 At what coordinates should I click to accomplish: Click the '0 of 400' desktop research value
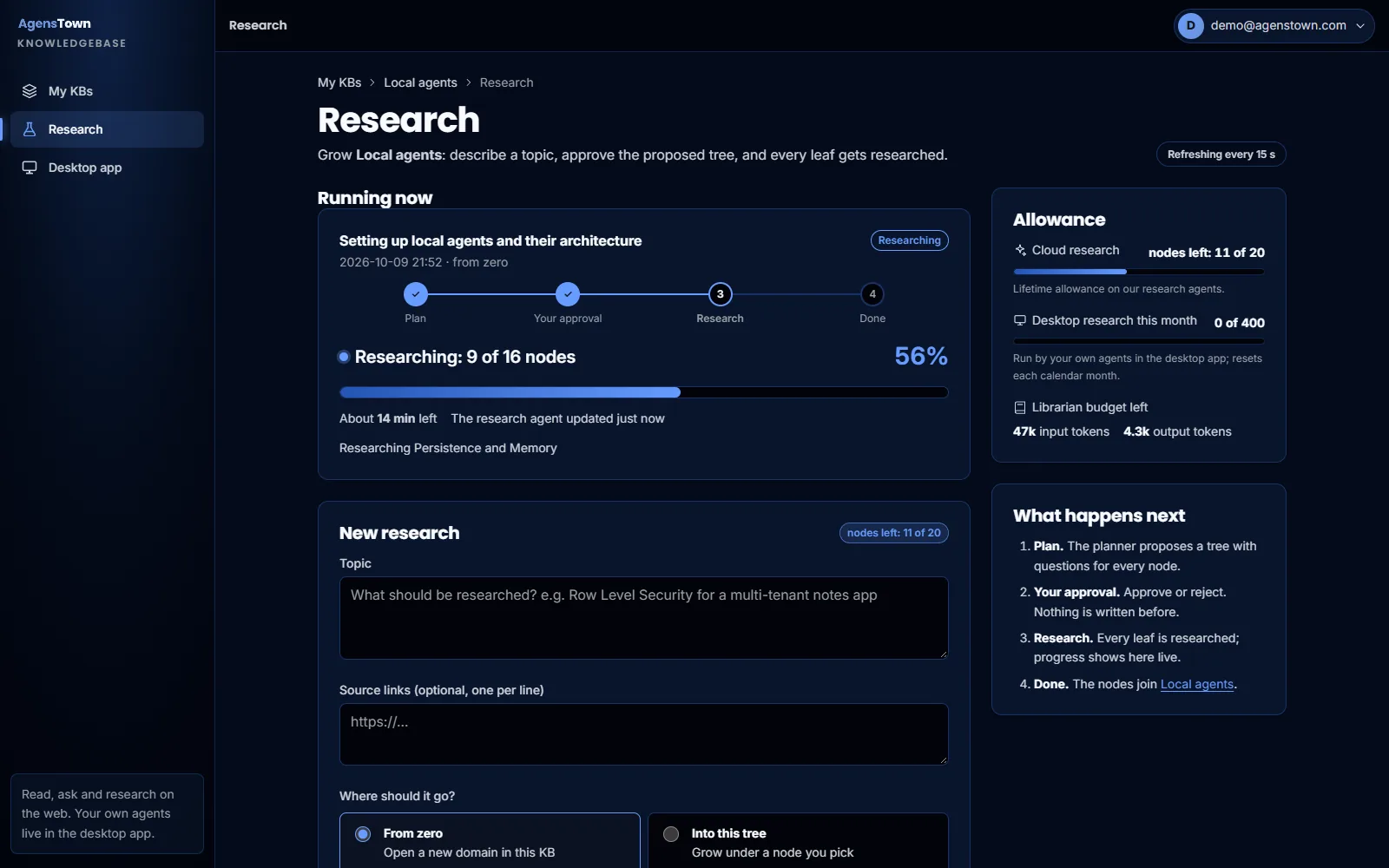[1239, 323]
